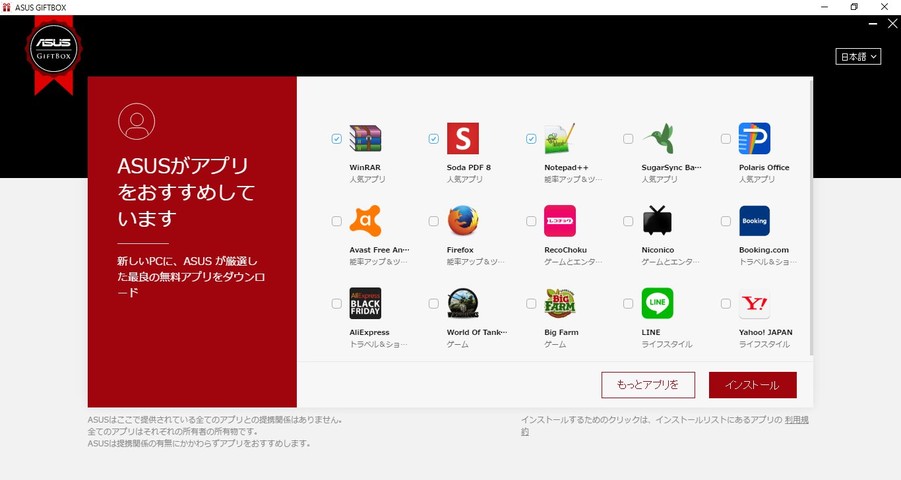The image size is (901, 480).
Task: Click the Avast Free Antivirus icon
Action: tap(365, 221)
